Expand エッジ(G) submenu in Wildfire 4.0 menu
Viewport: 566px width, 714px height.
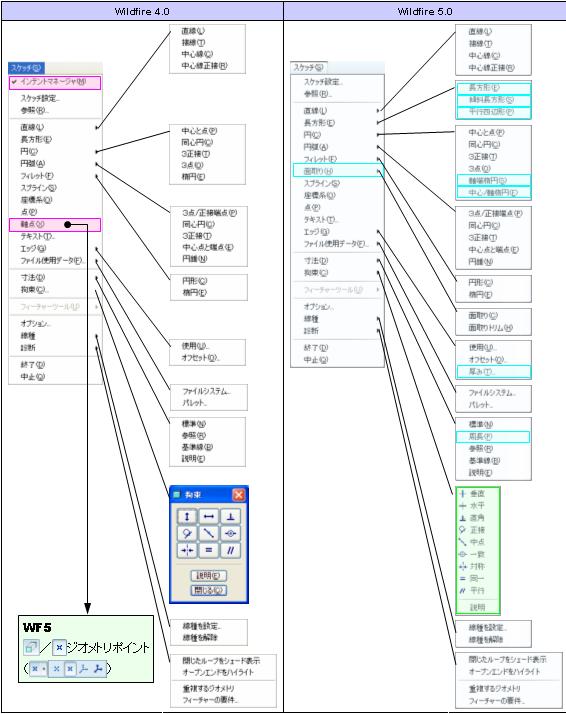[55, 249]
